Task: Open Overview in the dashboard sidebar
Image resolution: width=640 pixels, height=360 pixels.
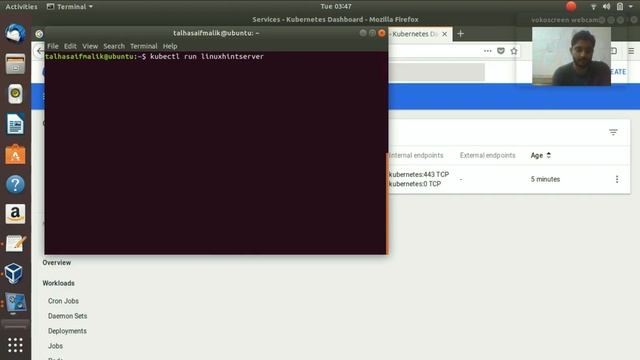Action: 57,262
